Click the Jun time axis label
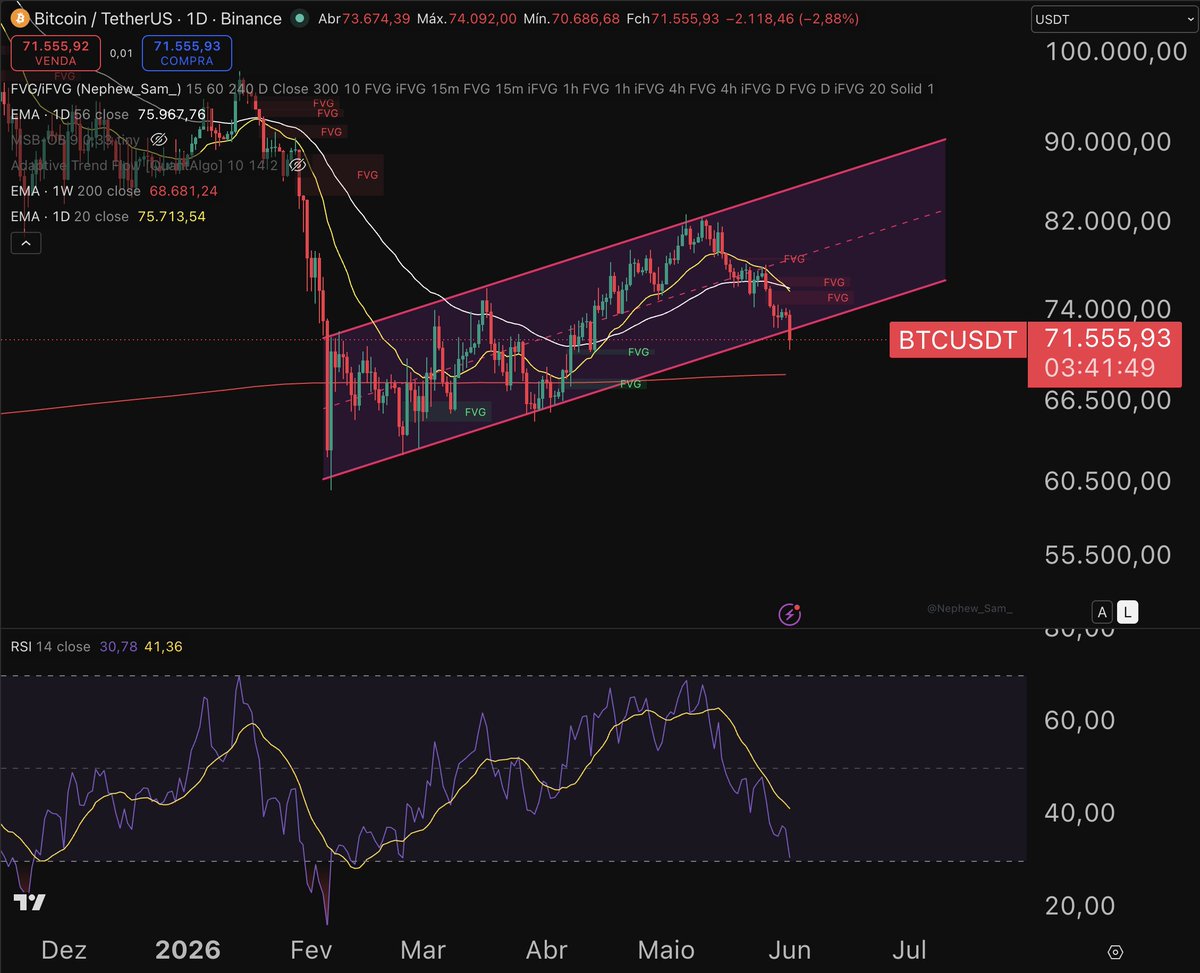The width and height of the screenshot is (1200, 973). pyautogui.click(x=791, y=949)
